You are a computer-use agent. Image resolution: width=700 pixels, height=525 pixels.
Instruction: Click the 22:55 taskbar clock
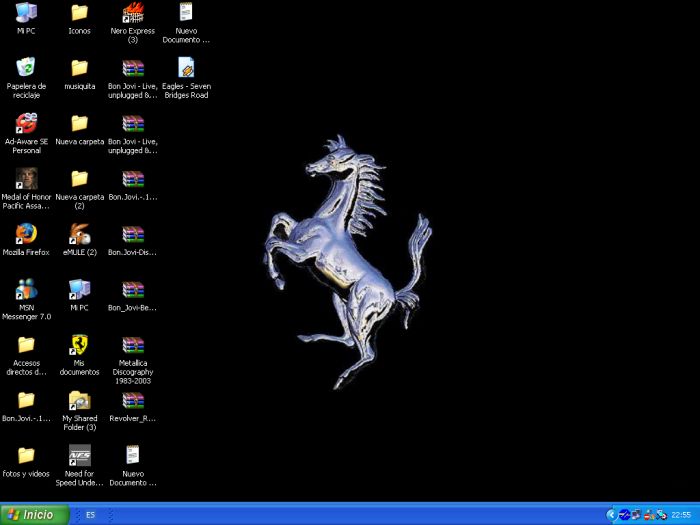click(x=681, y=515)
